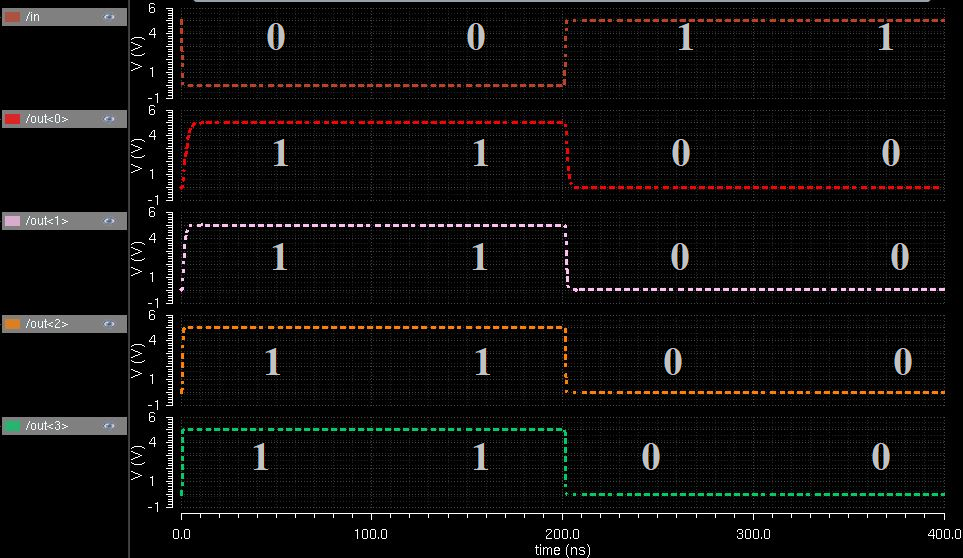Viewport: 963px width, 558px height.
Task: Toggle visibility eye of /out<1> signal
Action: [109, 221]
